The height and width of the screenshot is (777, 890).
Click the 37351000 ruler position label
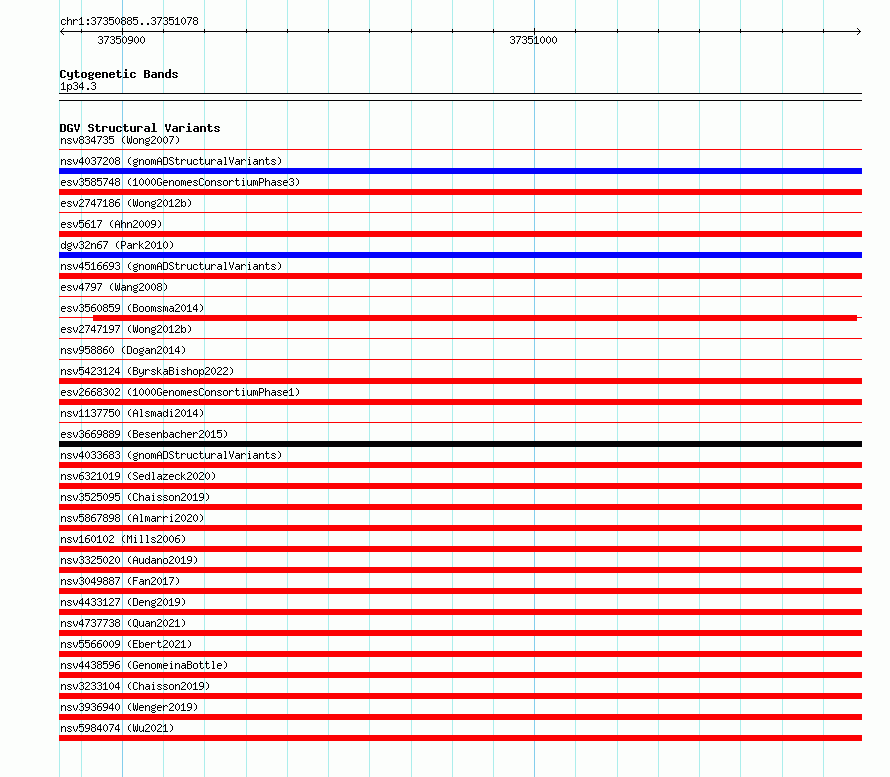(x=533, y=40)
